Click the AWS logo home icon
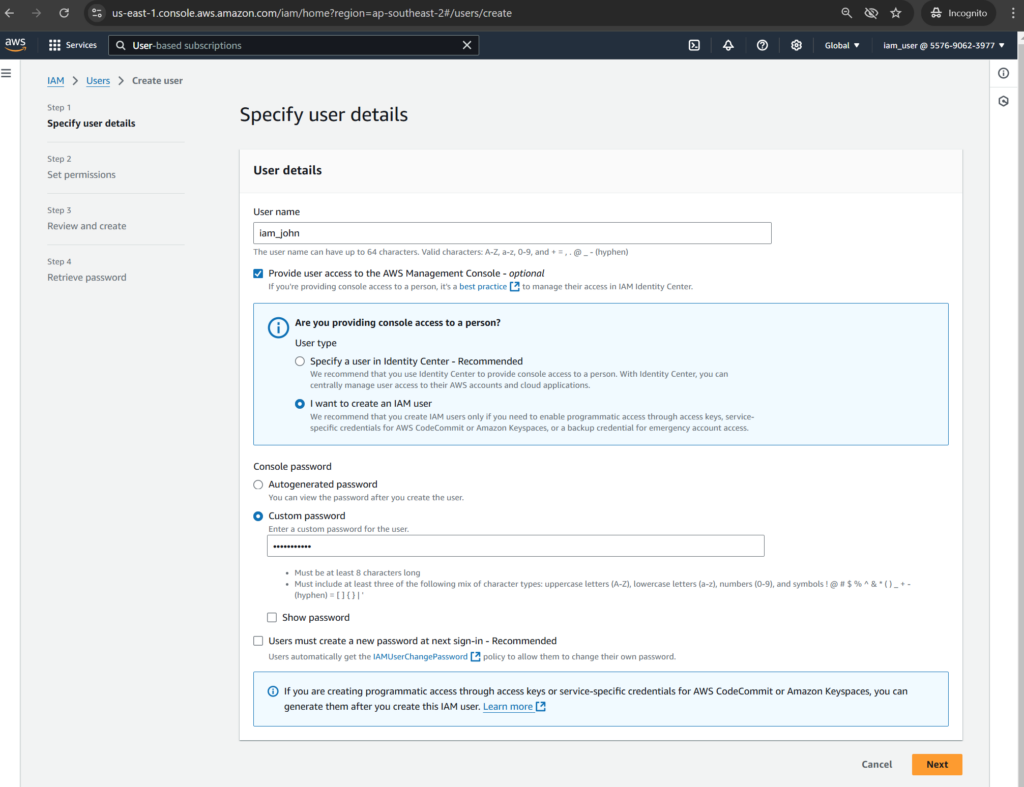Screen dimensions: 1024x787 click(15, 45)
